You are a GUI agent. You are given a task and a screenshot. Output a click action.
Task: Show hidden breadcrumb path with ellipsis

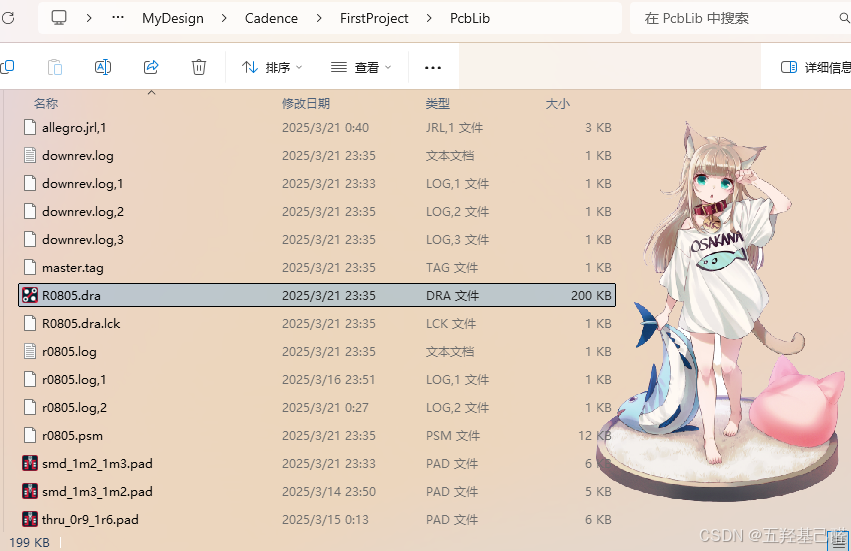click(118, 18)
